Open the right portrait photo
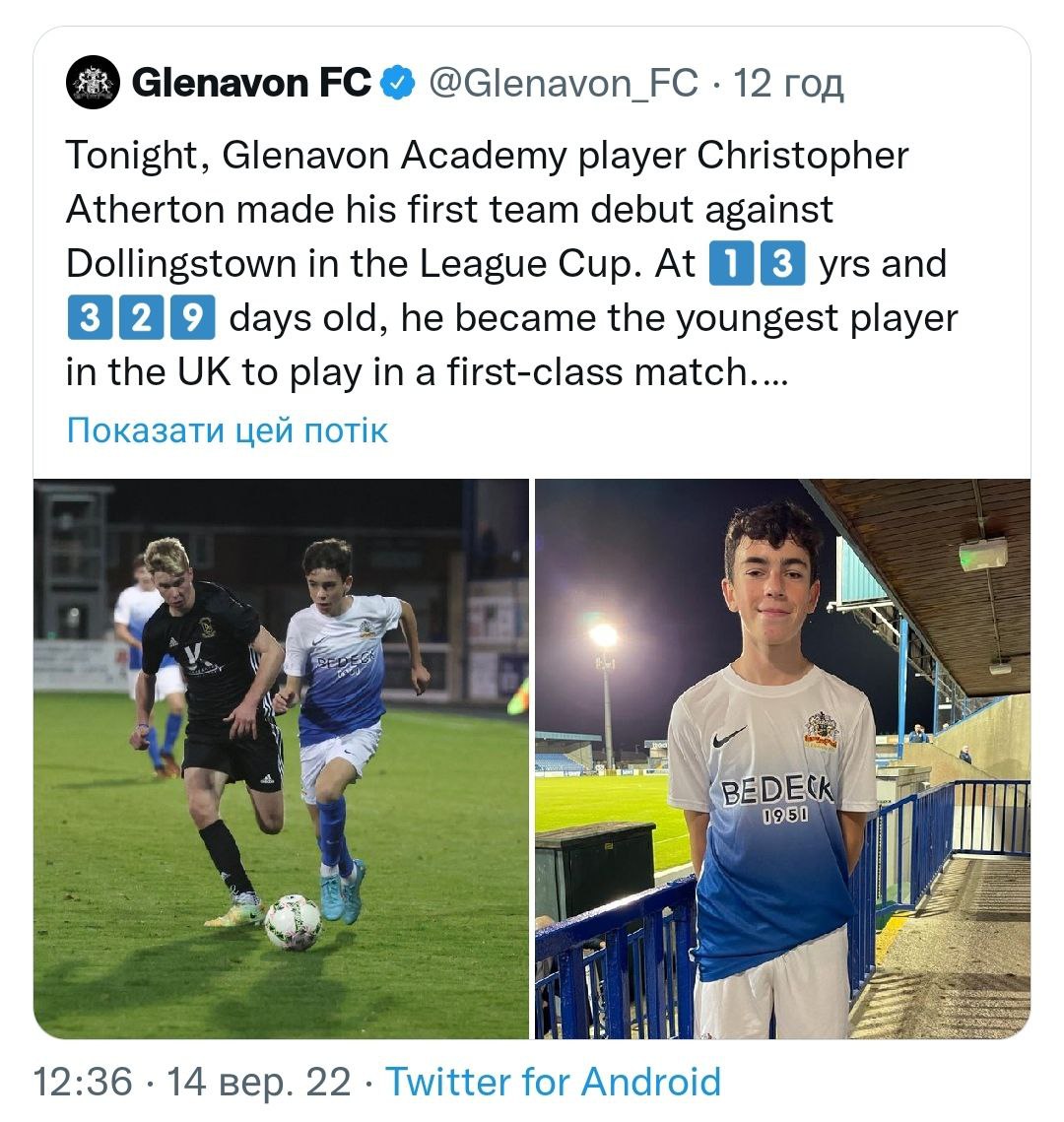 [x=783, y=759]
